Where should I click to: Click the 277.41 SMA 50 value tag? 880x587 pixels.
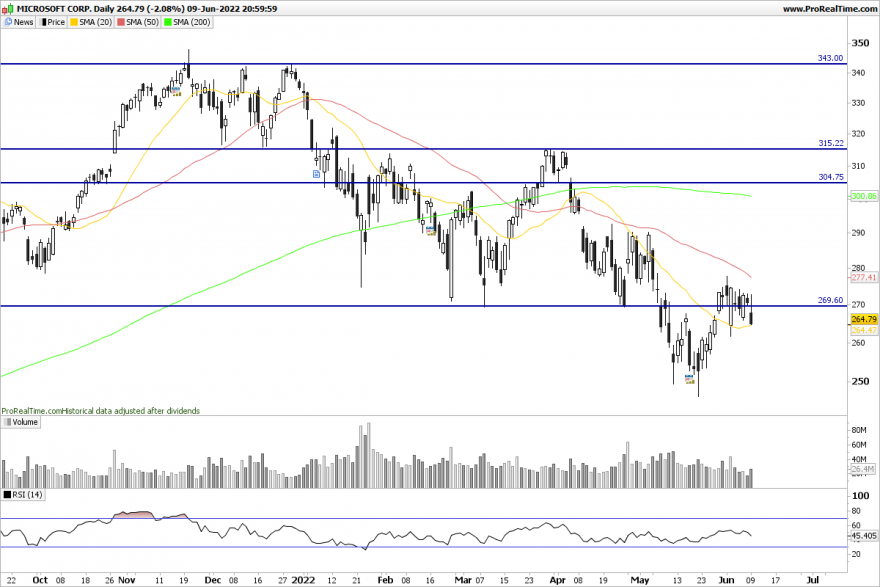click(x=864, y=277)
